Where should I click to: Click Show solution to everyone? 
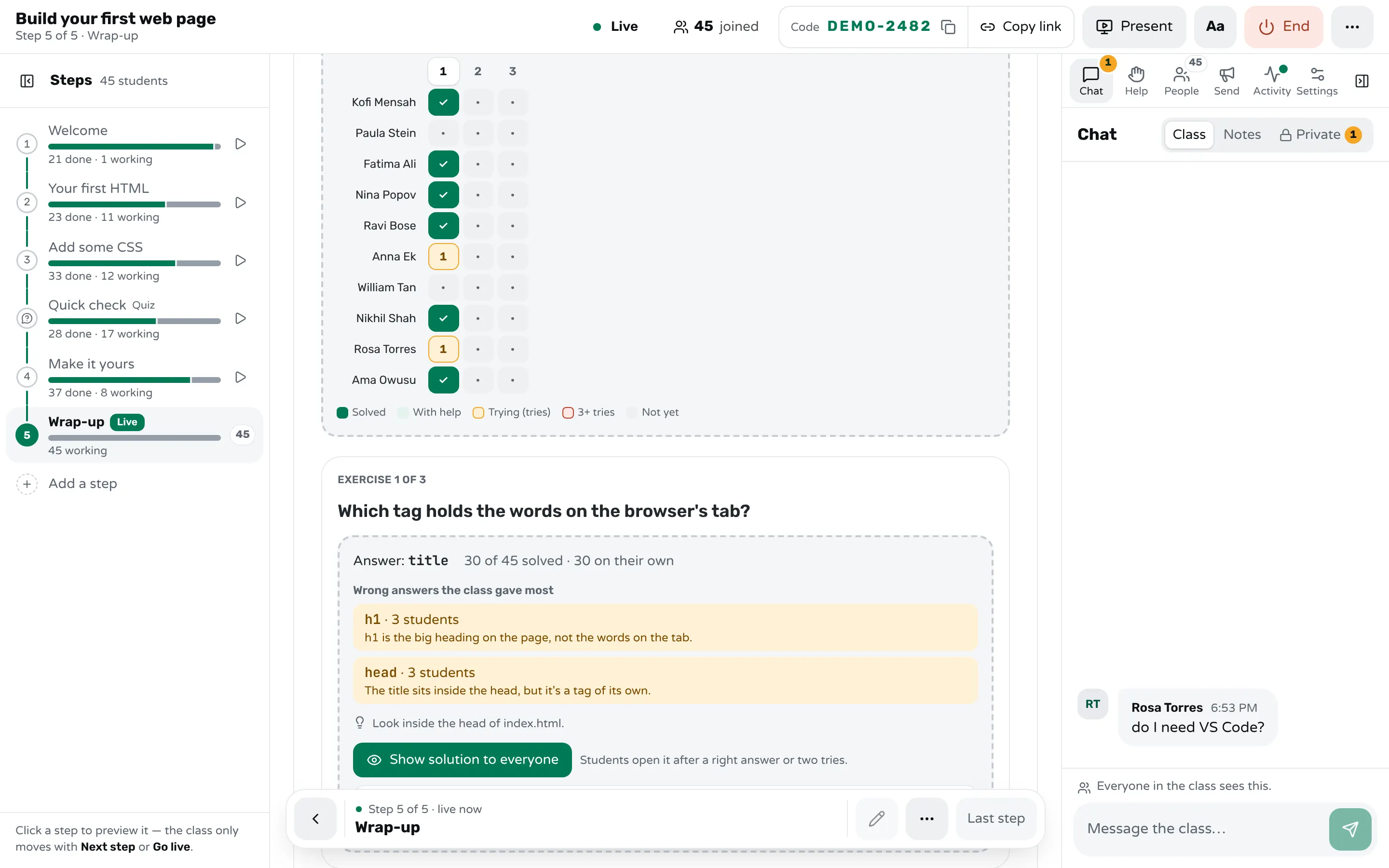[x=462, y=760]
